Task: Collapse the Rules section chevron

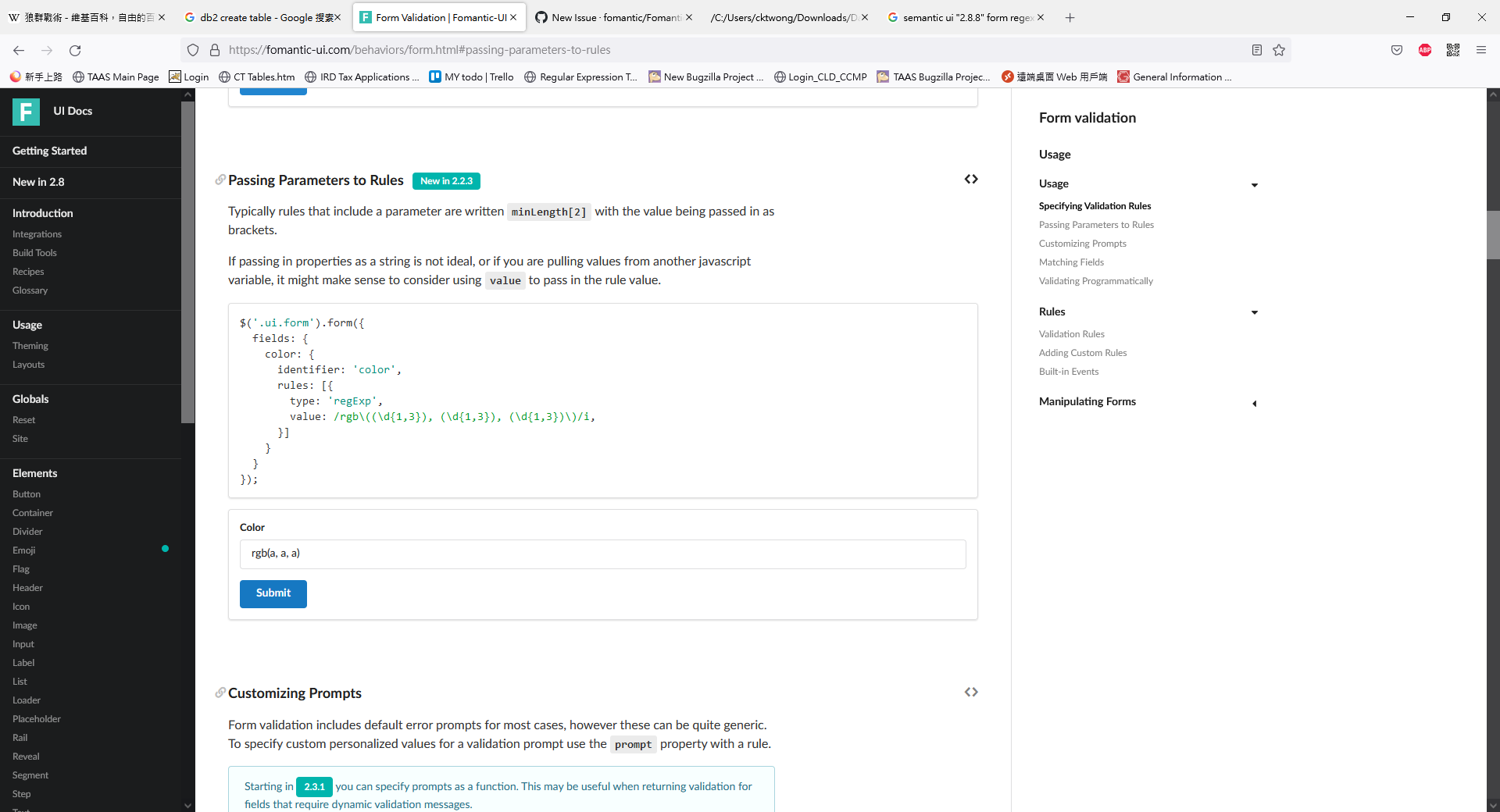Action: tap(1255, 312)
